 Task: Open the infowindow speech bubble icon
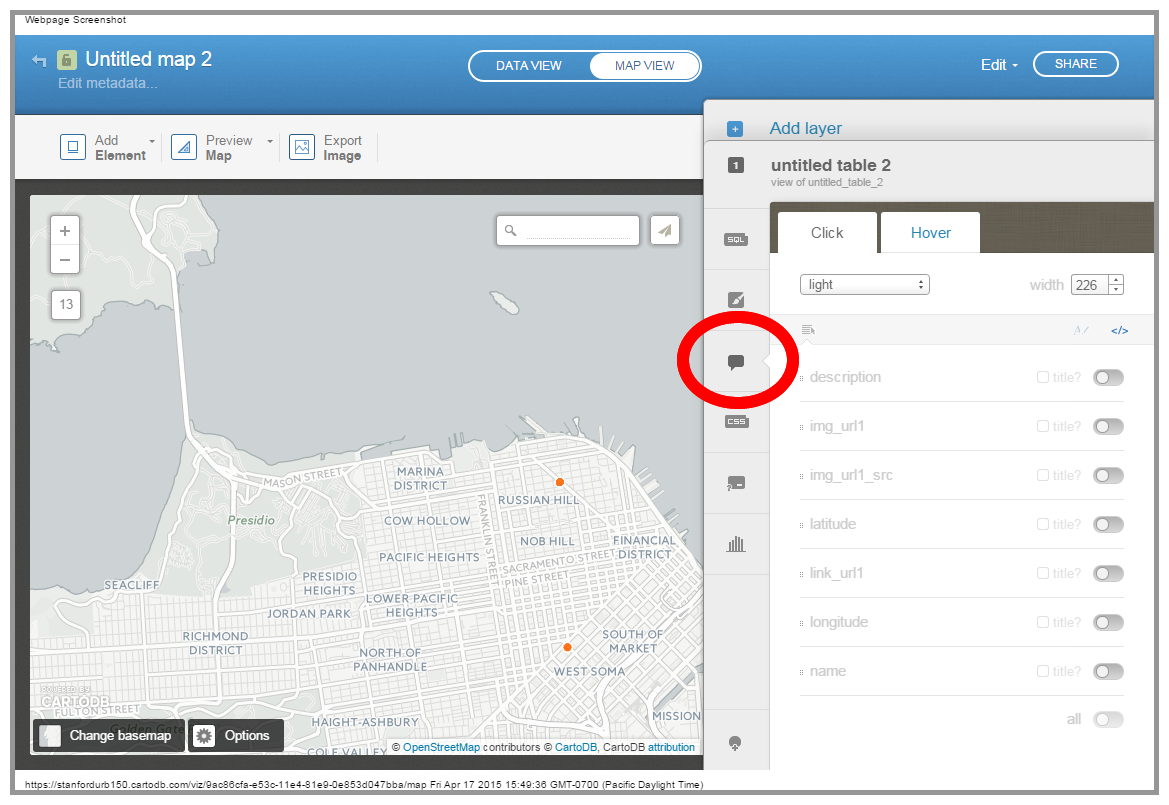tap(736, 362)
